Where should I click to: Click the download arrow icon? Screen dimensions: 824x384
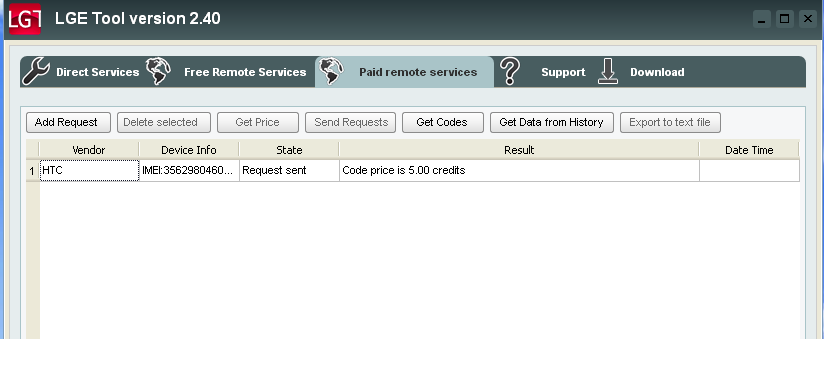(607, 71)
